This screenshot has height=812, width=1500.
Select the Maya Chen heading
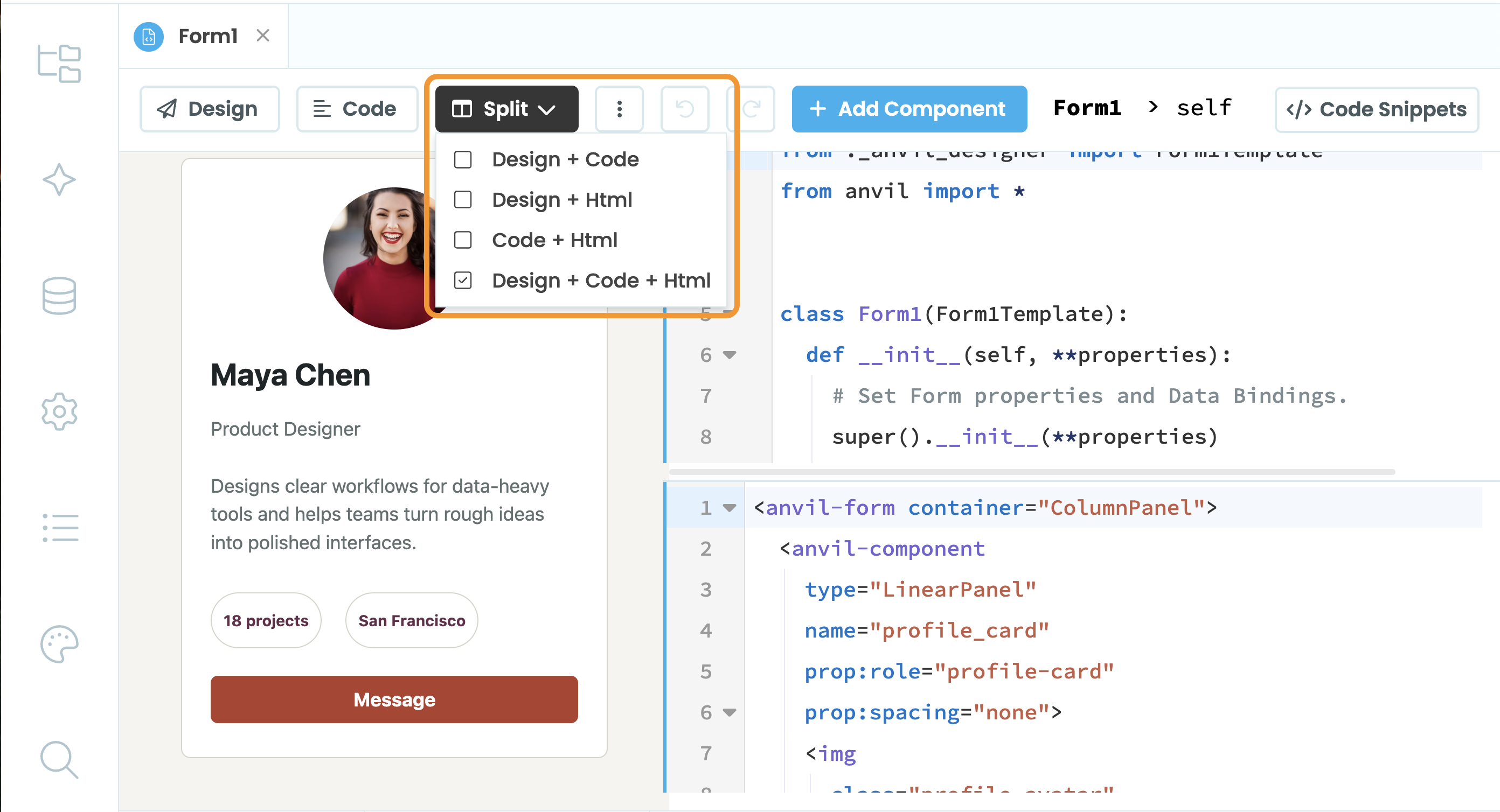click(290, 375)
